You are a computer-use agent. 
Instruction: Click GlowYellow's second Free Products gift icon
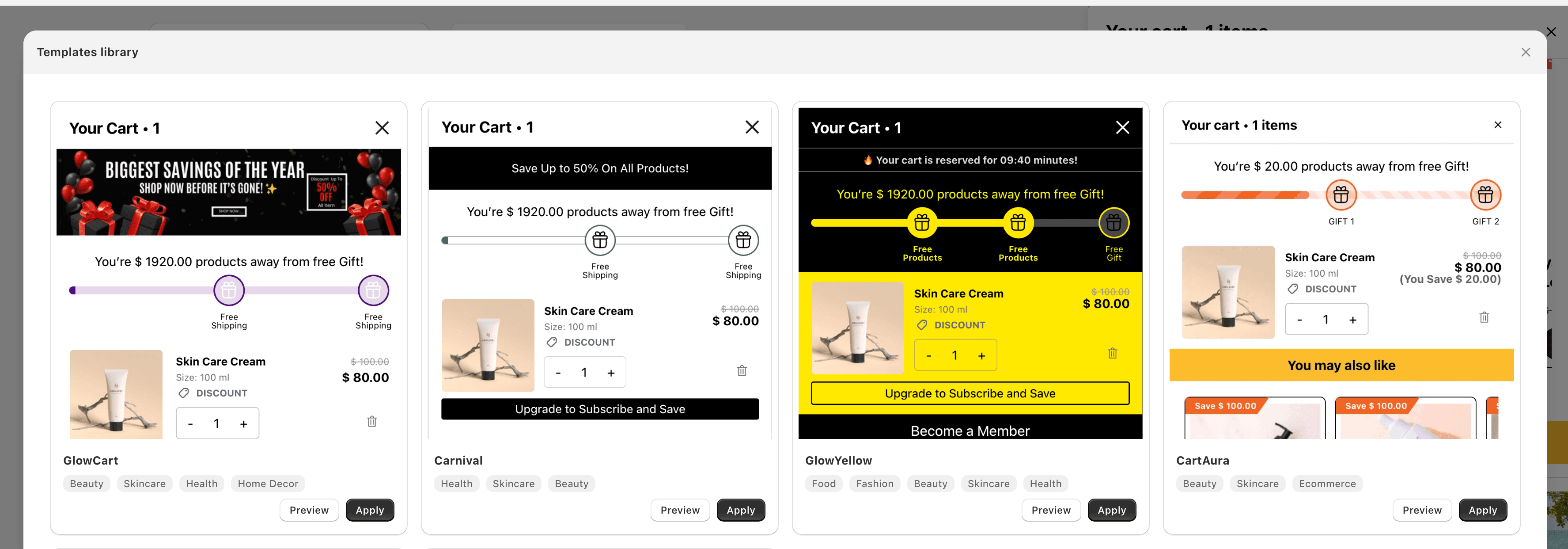(x=1018, y=223)
